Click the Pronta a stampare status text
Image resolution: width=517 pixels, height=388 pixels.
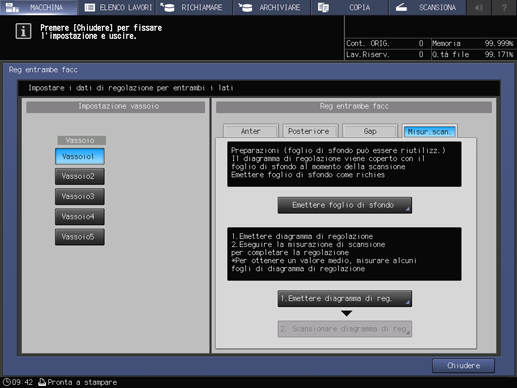pyautogui.click(x=82, y=382)
